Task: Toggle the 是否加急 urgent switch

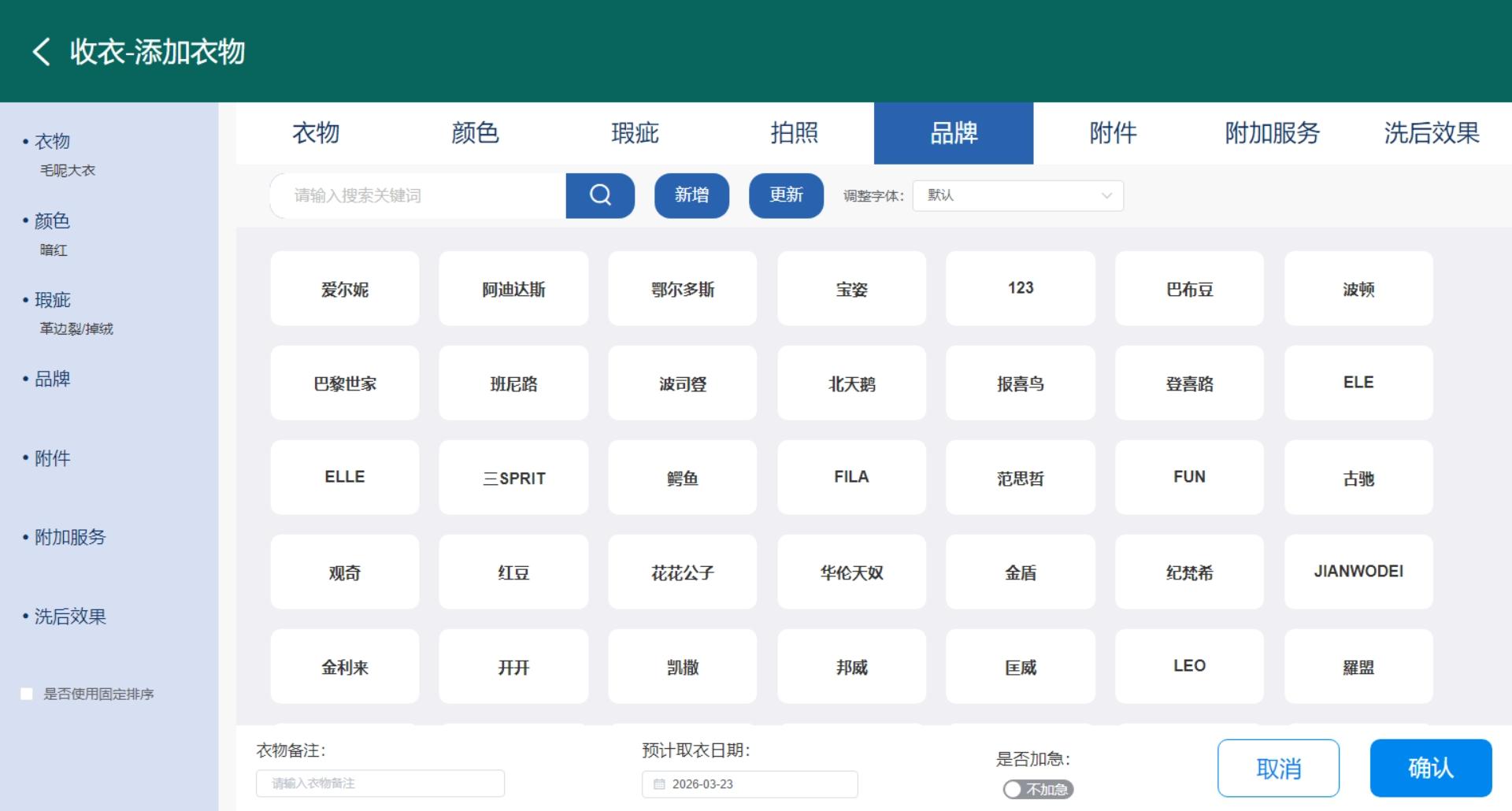Action: click(x=1037, y=789)
